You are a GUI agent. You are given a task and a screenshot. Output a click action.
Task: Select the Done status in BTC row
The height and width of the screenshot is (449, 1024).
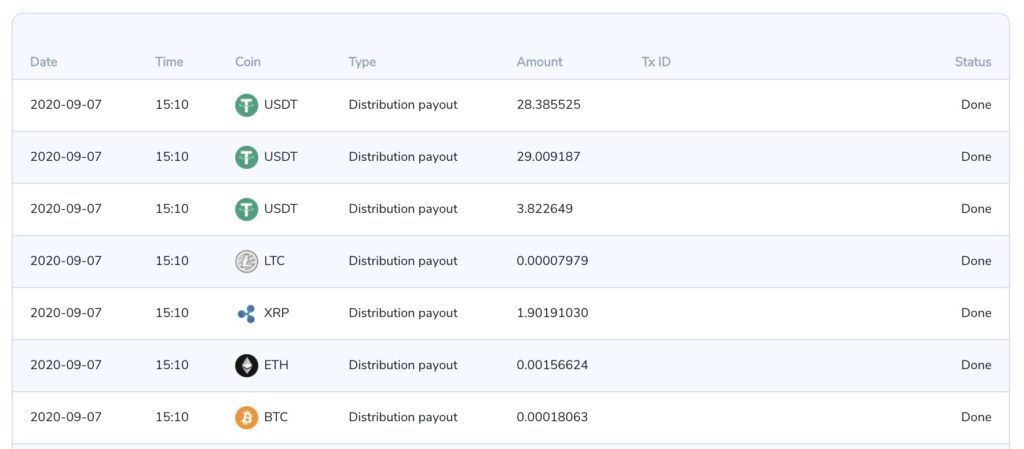click(x=975, y=417)
